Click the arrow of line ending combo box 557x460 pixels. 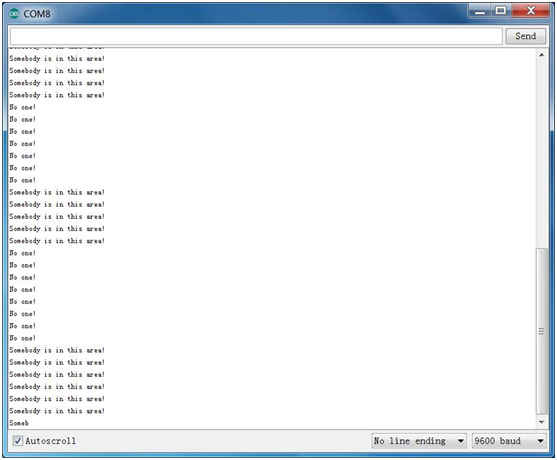click(x=460, y=441)
